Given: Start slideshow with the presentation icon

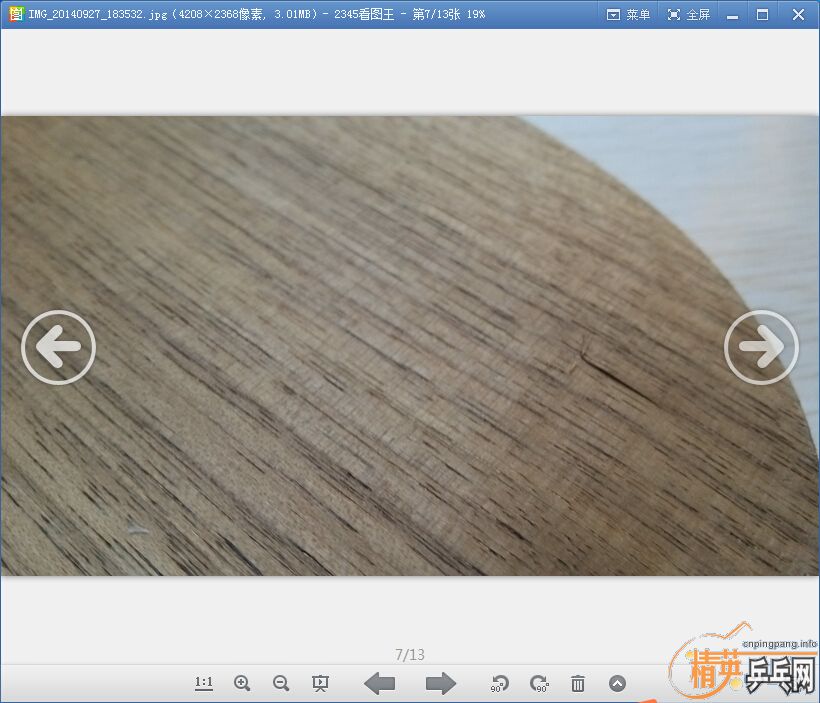Looking at the screenshot, I should click(x=320, y=683).
